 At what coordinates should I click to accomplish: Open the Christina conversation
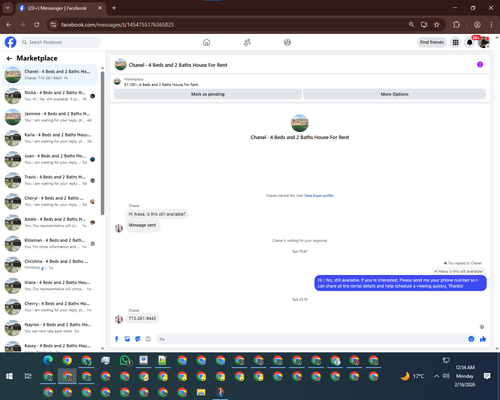coord(50,265)
